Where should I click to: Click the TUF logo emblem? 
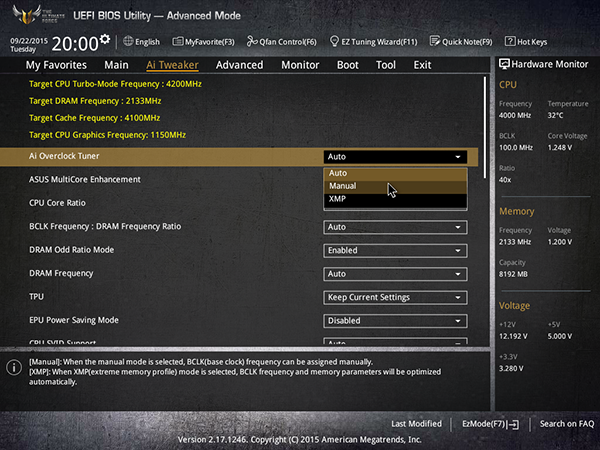click(x=27, y=15)
